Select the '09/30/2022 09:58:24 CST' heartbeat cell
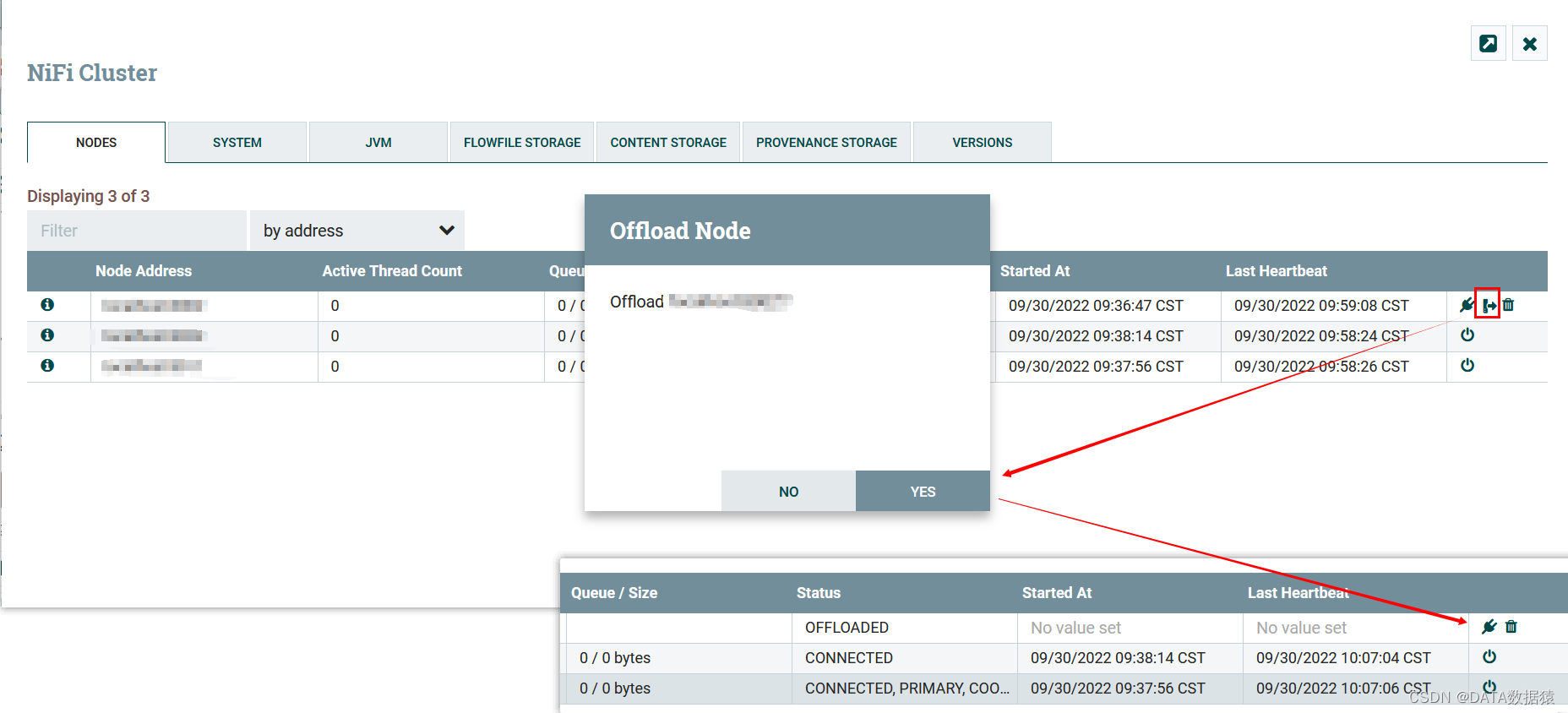 point(1334,336)
